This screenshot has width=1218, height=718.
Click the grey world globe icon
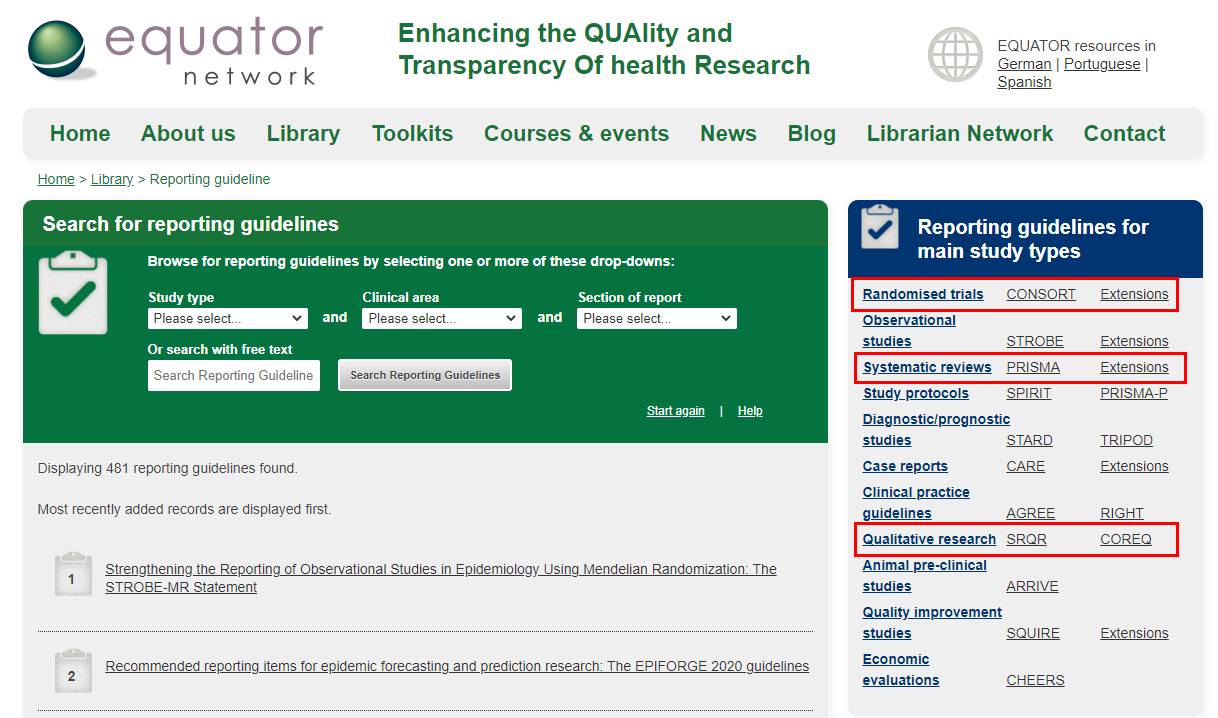(955, 54)
